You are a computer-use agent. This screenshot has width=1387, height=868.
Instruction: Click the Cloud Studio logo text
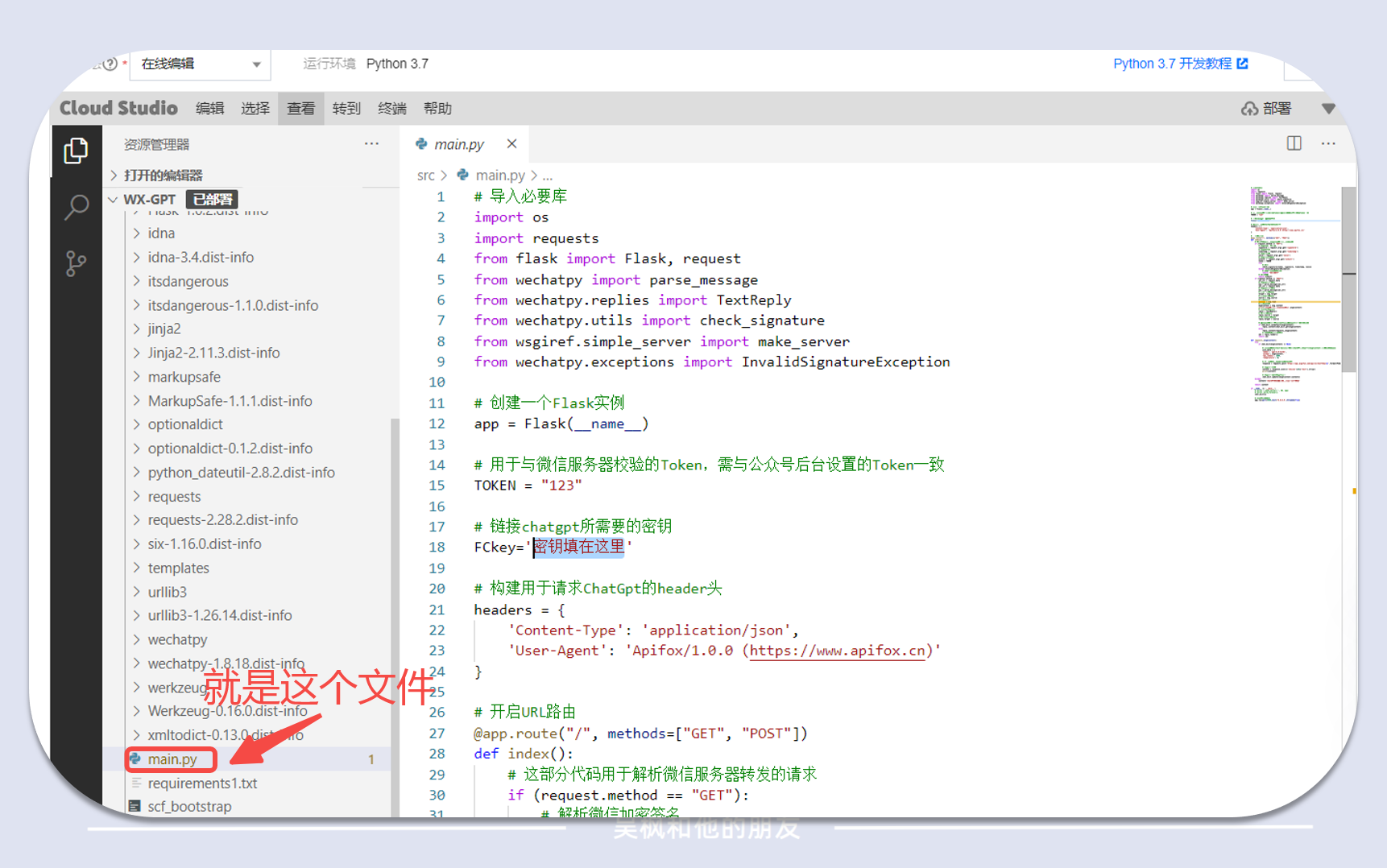[118, 108]
